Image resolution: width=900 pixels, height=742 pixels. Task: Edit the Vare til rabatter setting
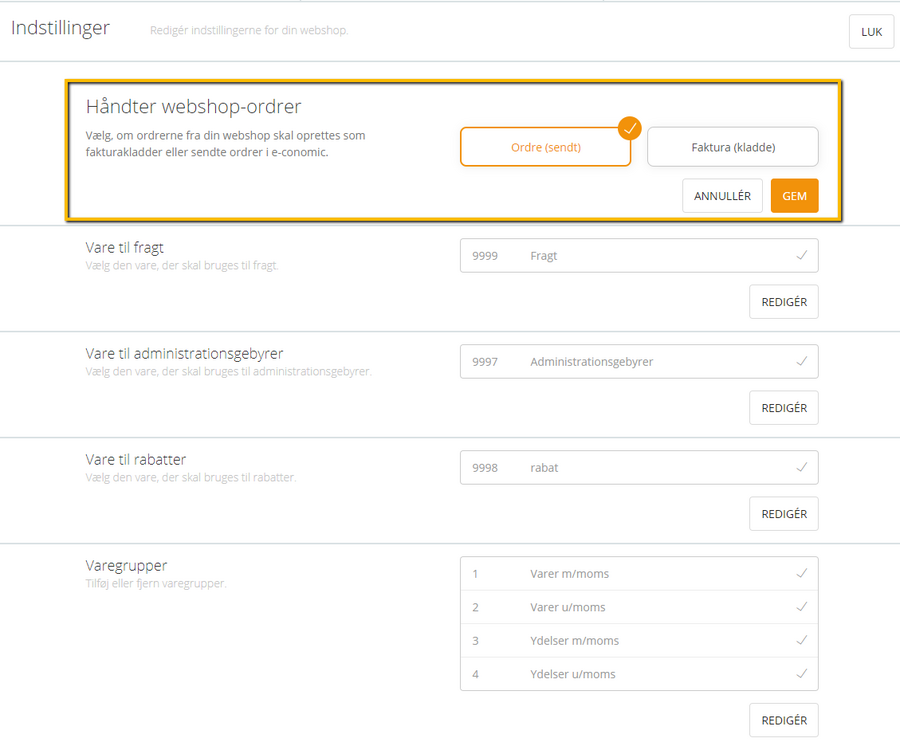(x=783, y=514)
